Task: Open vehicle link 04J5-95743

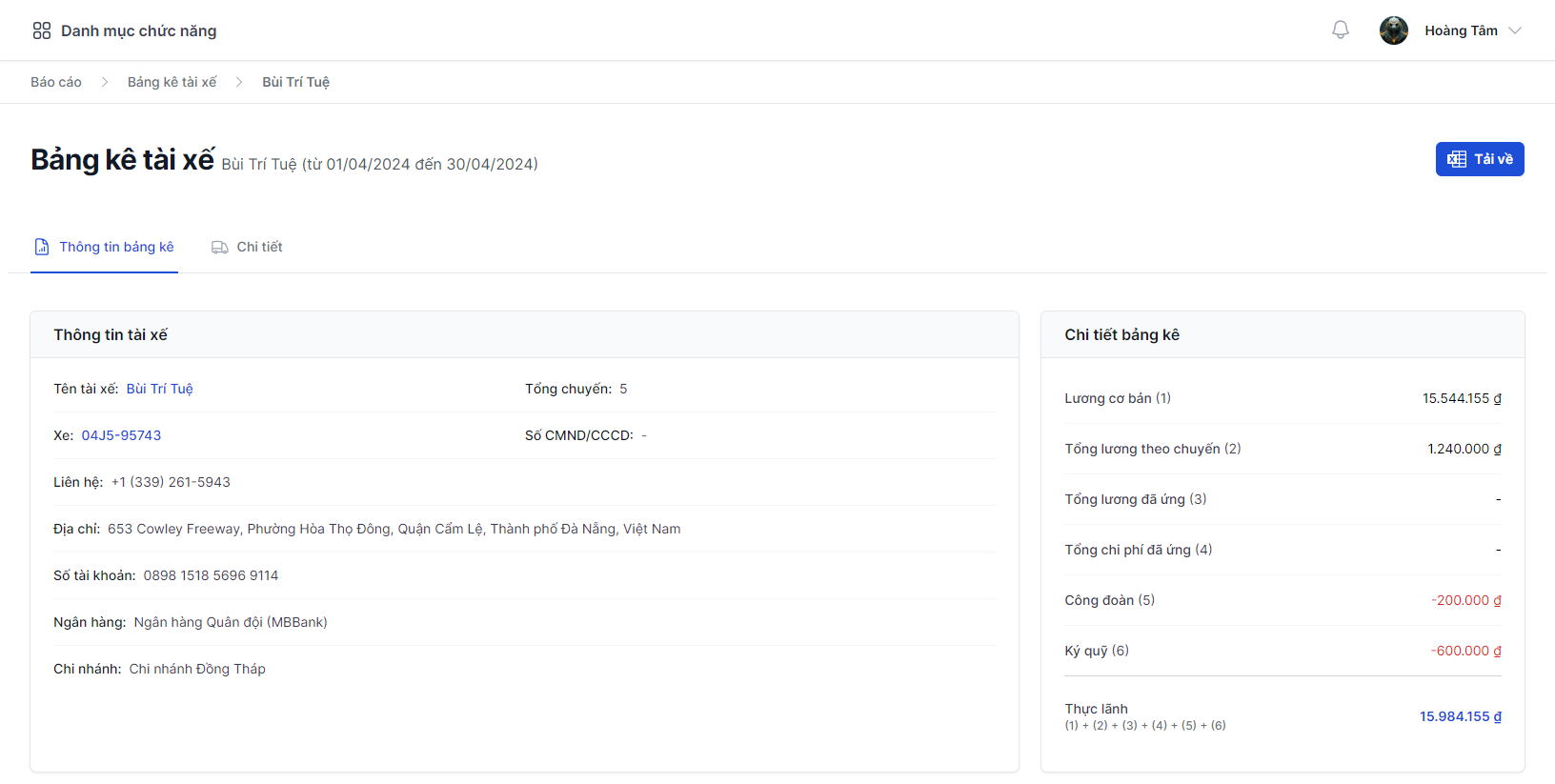Action: coord(121,435)
